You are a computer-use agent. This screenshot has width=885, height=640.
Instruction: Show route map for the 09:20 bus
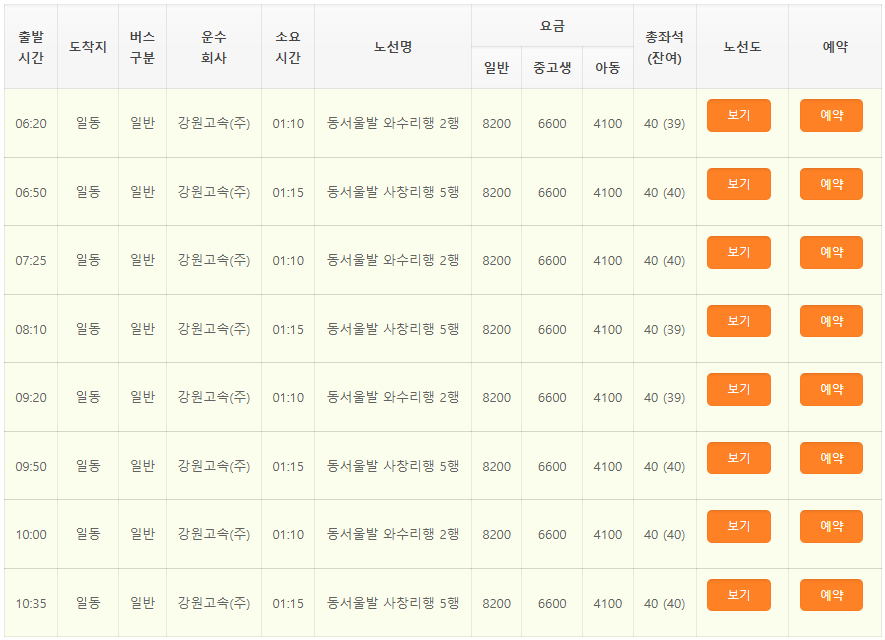739,389
